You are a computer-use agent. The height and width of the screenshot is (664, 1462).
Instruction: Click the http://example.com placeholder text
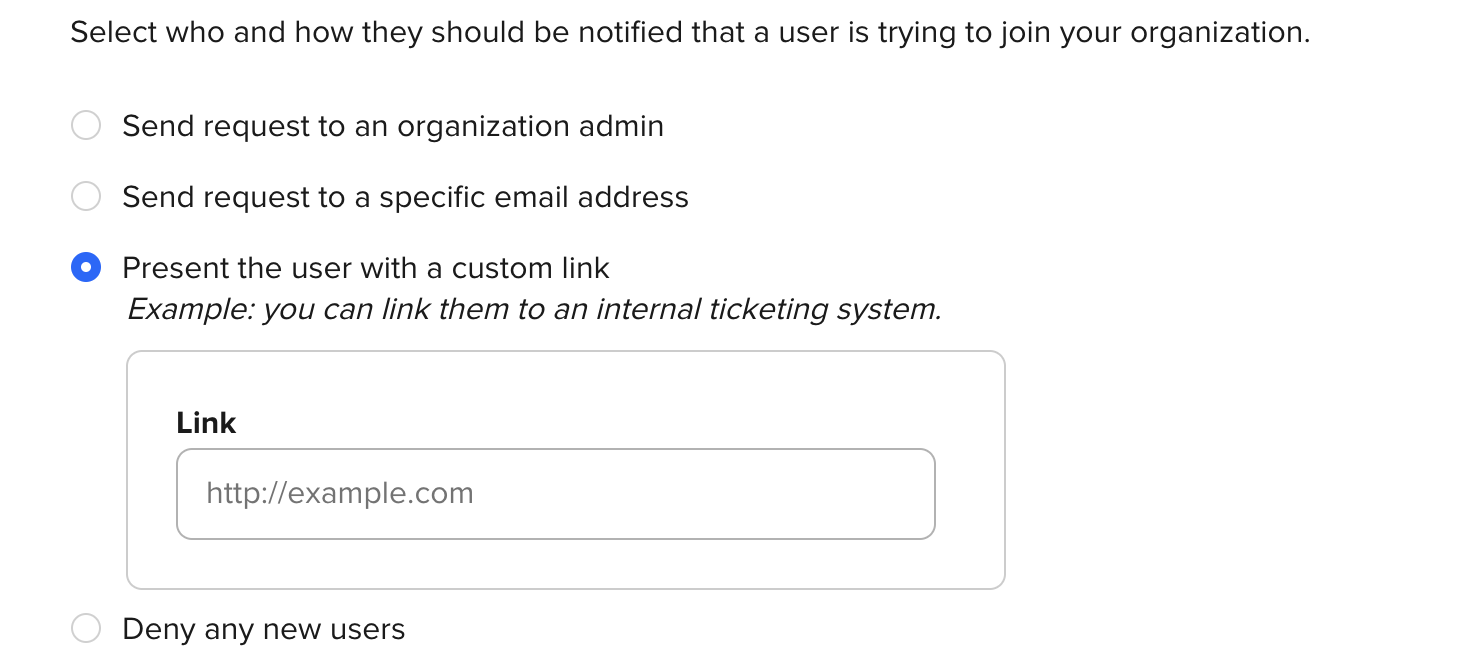tap(340, 494)
